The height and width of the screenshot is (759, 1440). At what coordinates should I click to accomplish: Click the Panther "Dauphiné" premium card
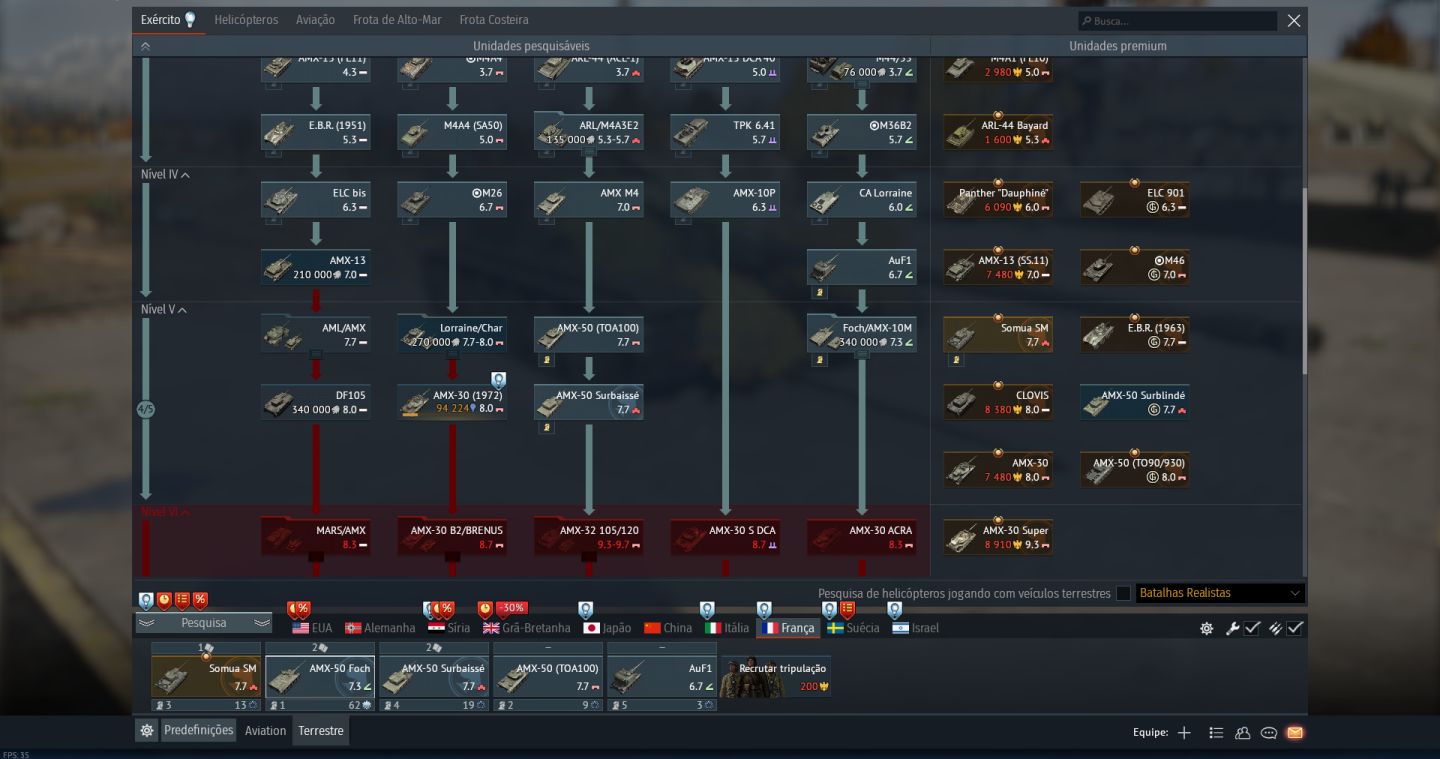pyautogui.click(x=997, y=200)
